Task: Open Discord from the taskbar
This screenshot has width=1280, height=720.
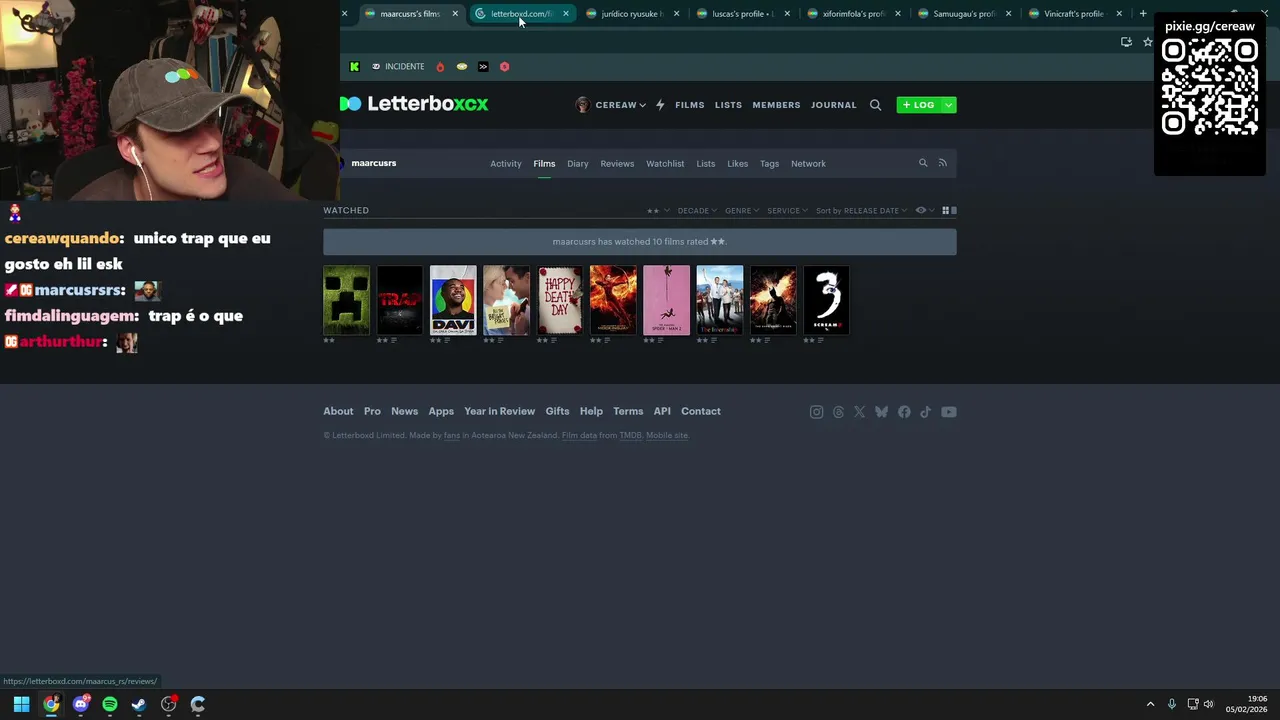Action: click(x=81, y=704)
